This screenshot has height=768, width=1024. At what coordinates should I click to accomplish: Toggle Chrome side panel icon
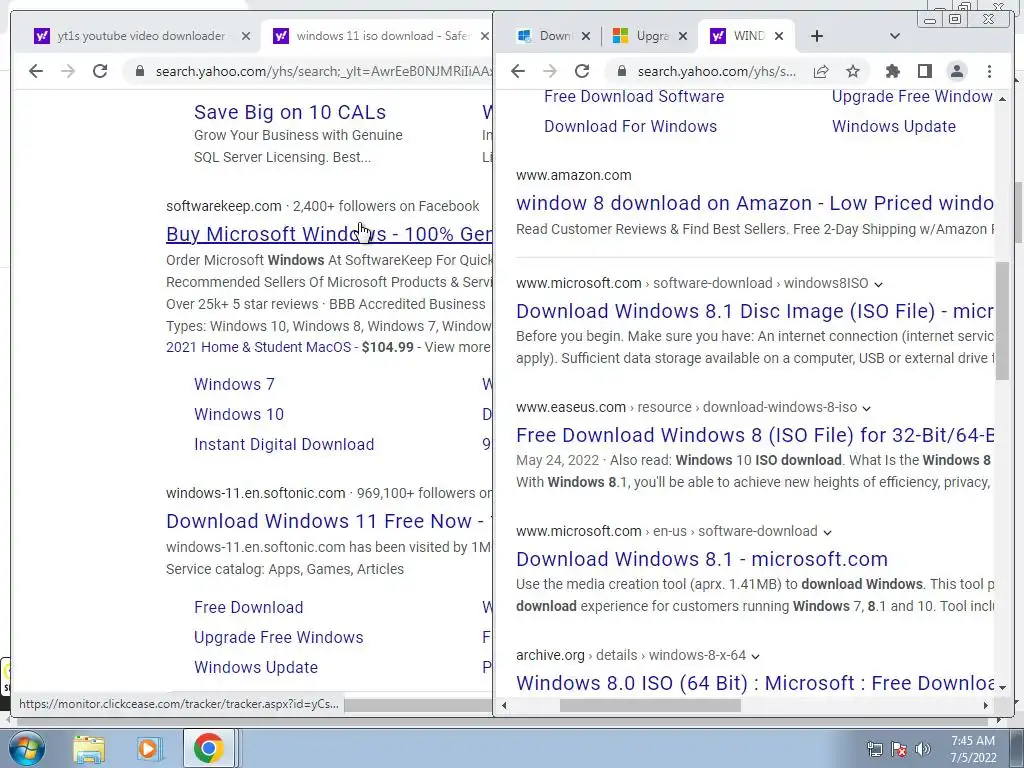[925, 71]
